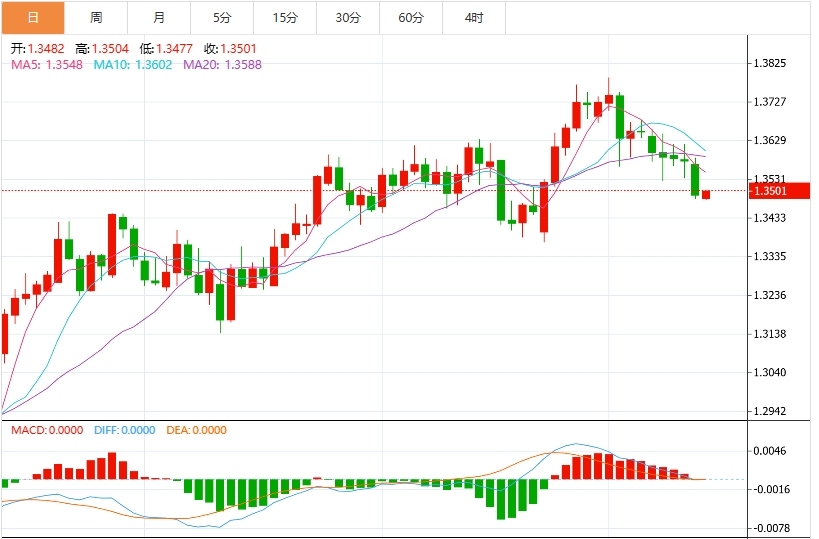Click the 1.3825 price axis label
The width and height of the screenshot is (819, 539).
[770, 63]
